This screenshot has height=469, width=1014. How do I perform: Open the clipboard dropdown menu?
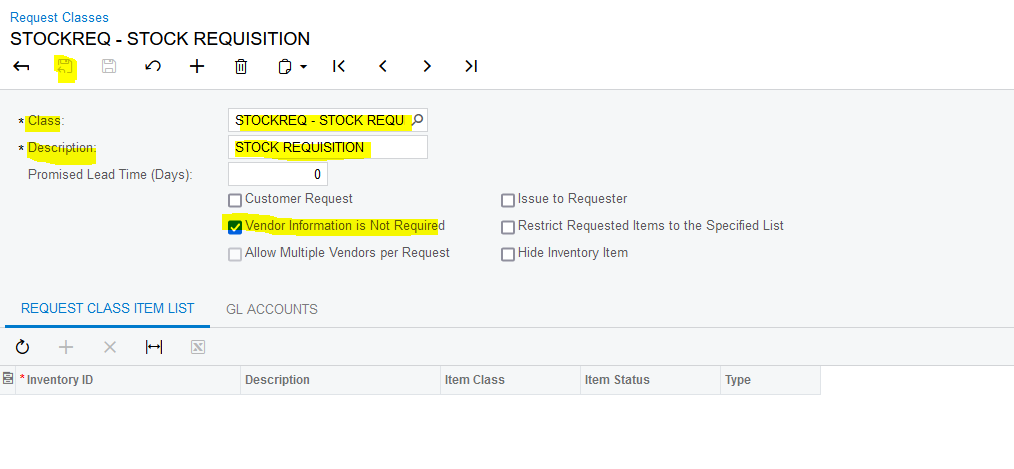[292, 67]
